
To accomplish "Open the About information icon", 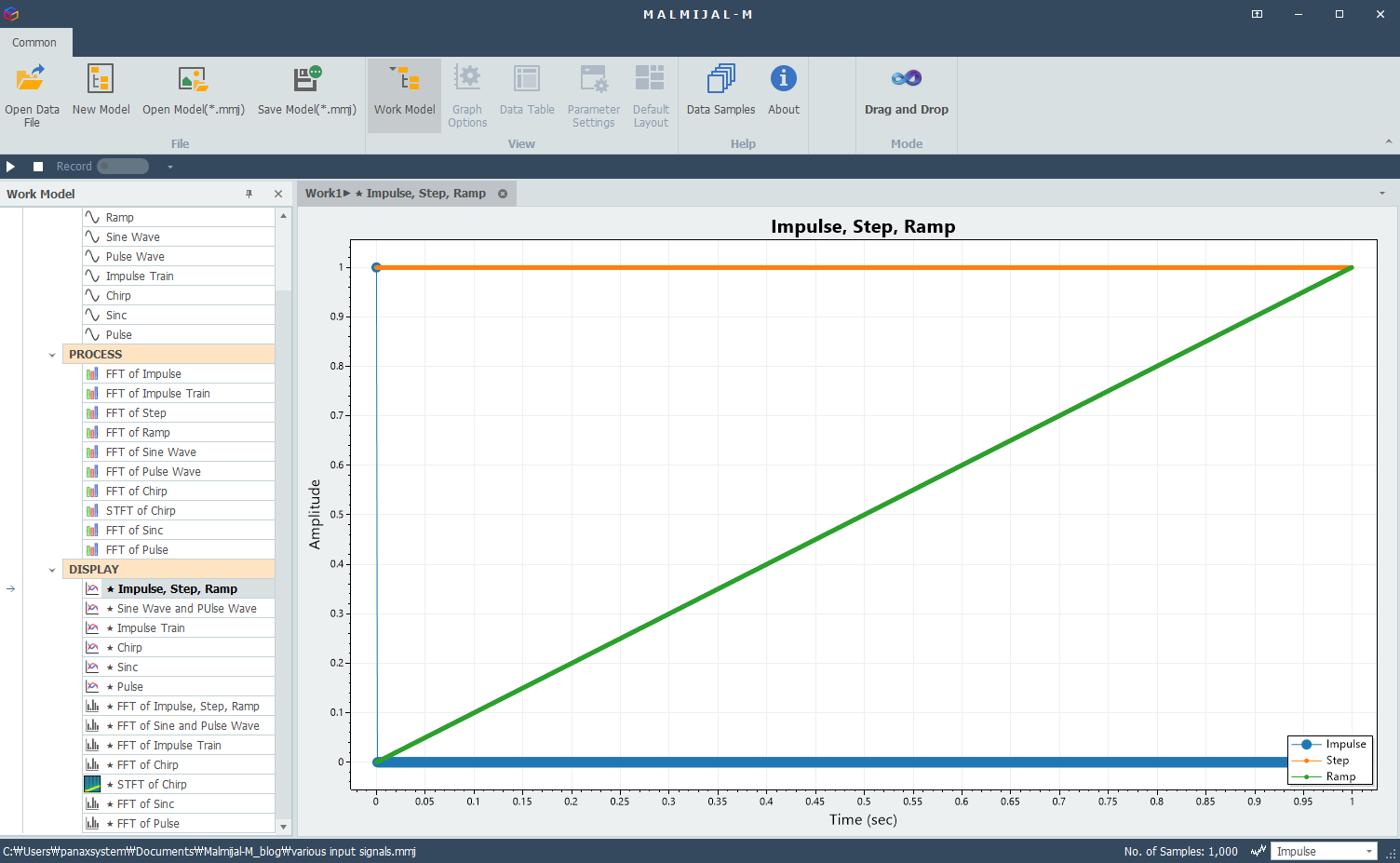I will [x=784, y=78].
